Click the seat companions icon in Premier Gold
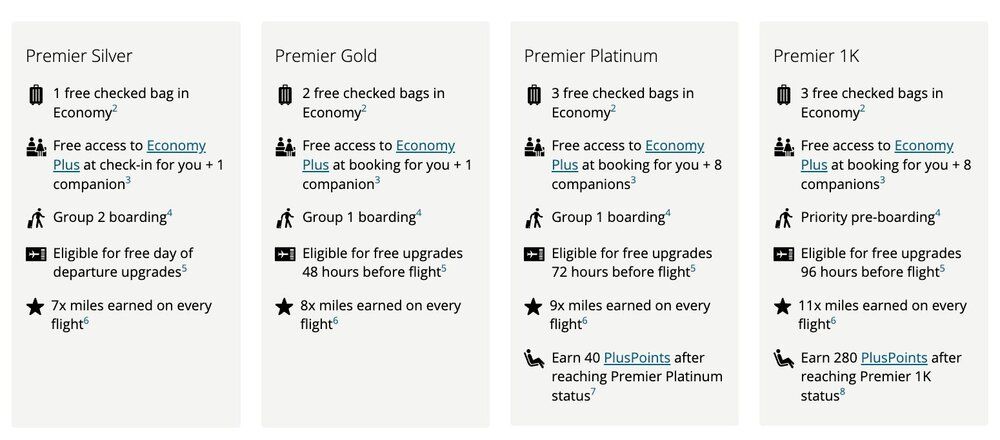 point(285,148)
